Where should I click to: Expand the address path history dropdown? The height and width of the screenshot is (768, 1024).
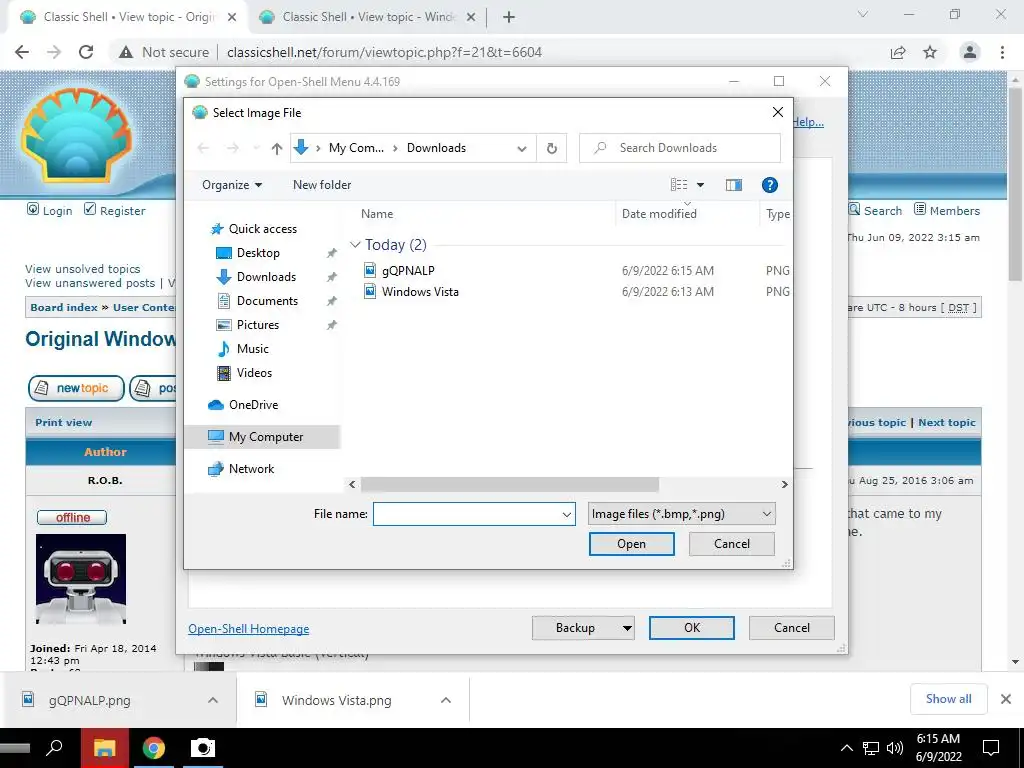tap(522, 148)
